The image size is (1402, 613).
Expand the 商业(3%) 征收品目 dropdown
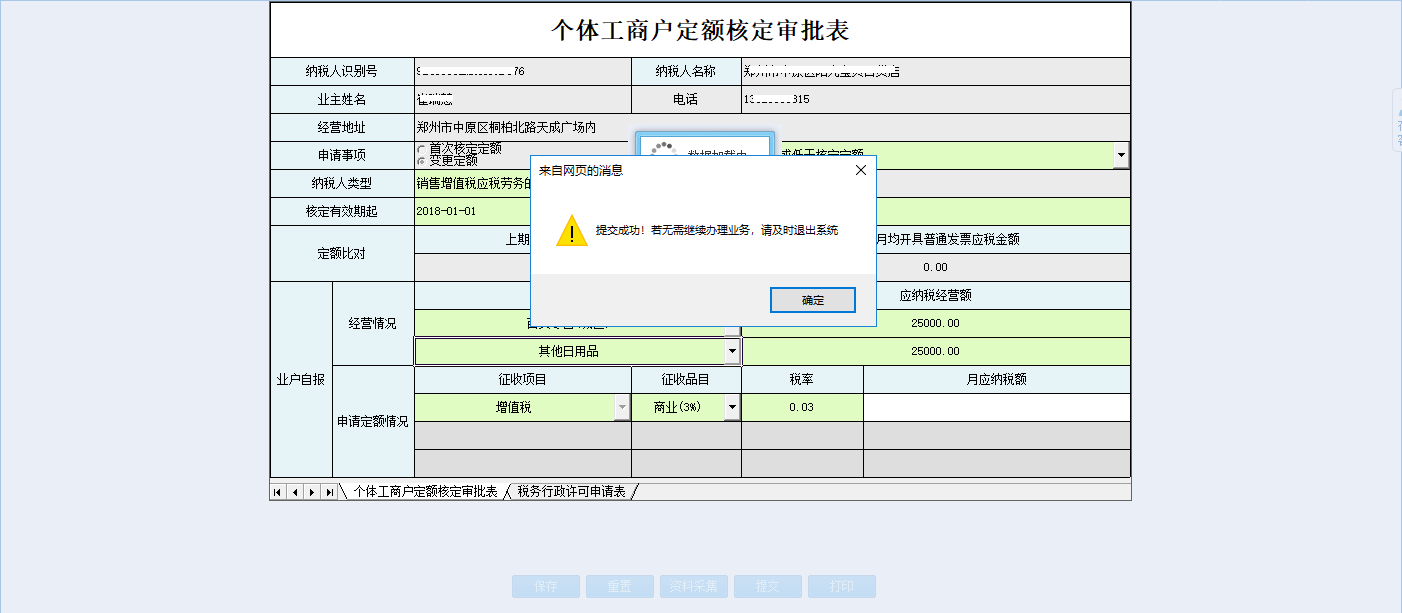(x=732, y=408)
